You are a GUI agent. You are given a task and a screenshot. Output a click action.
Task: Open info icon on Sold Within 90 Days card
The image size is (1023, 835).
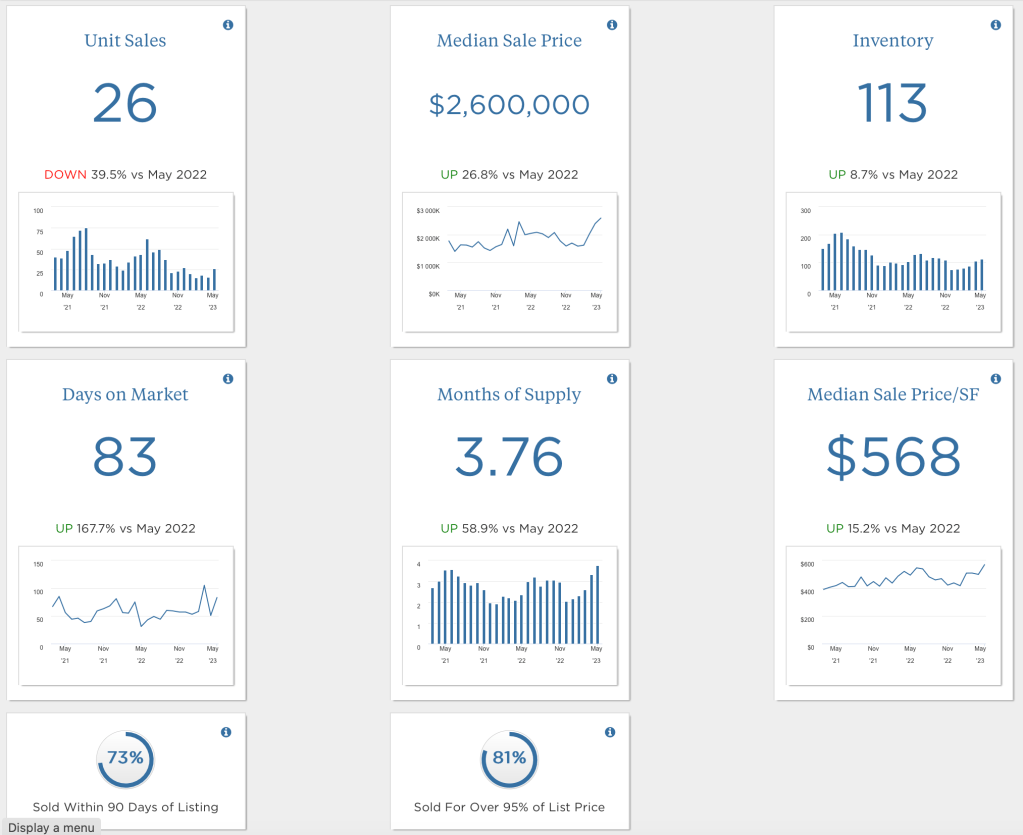[226, 733]
